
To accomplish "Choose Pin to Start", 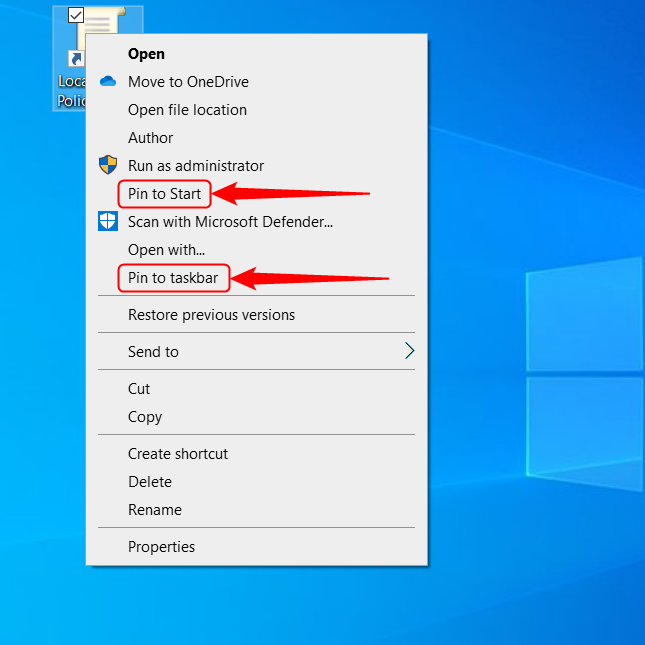I will 256,194.
